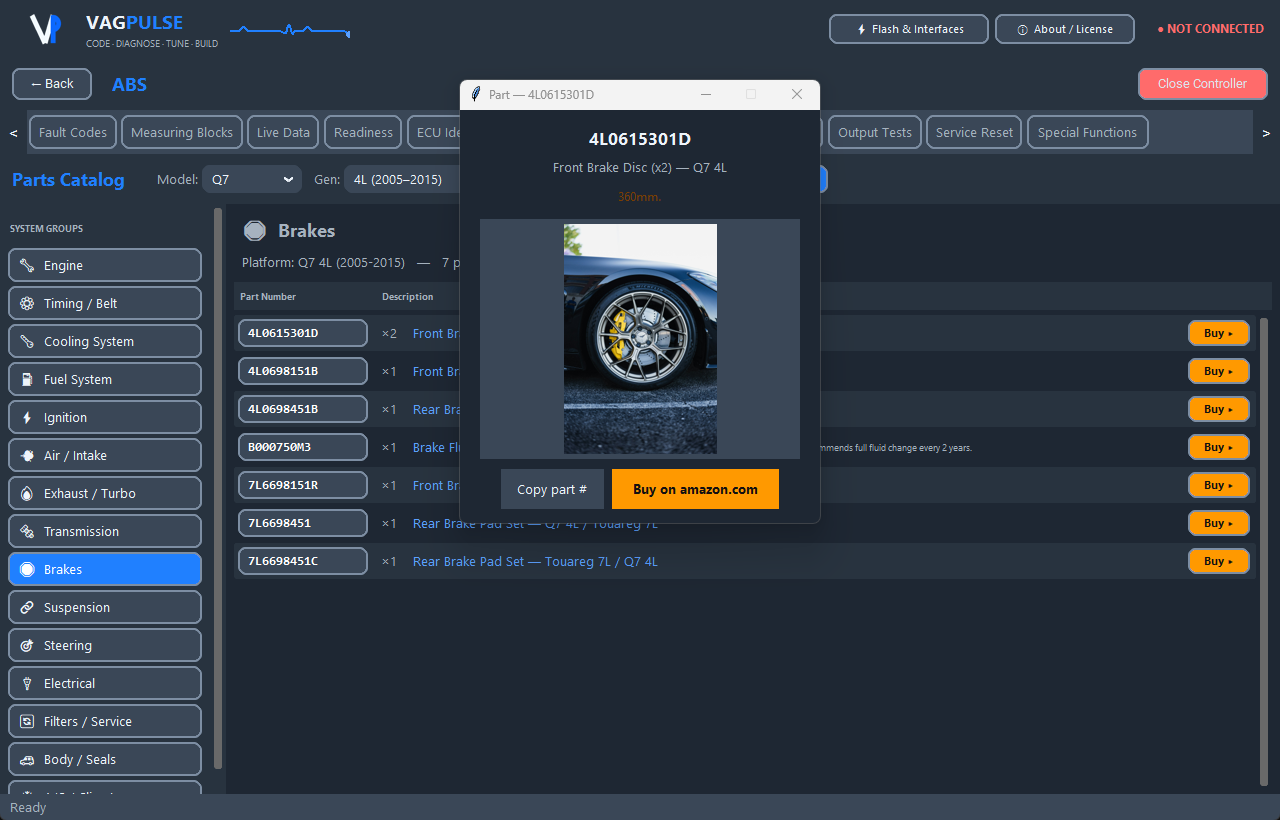
Task: Select the part number button reading exactly 7L6698451
Action: click(x=302, y=523)
